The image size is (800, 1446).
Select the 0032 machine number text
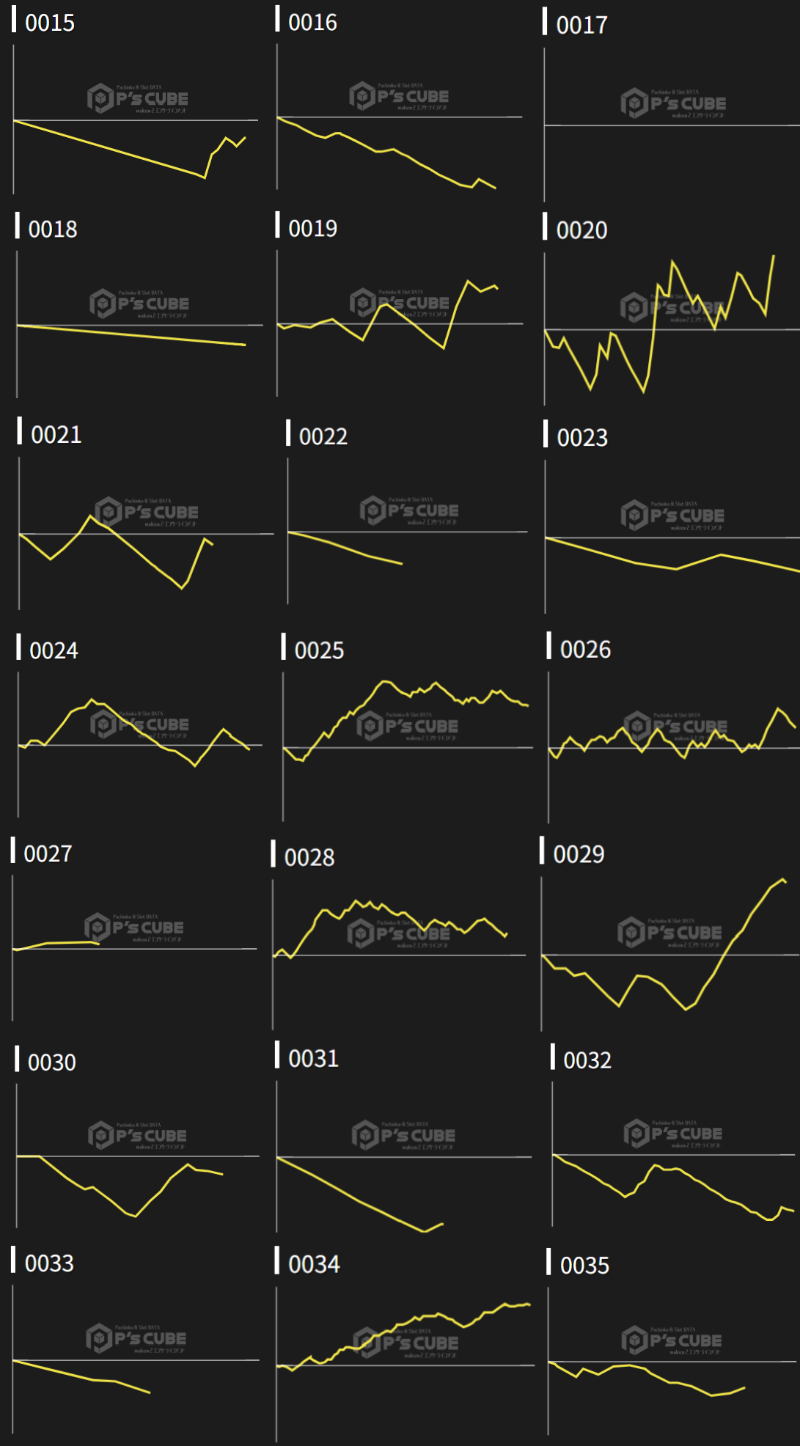pos(587,1060)
